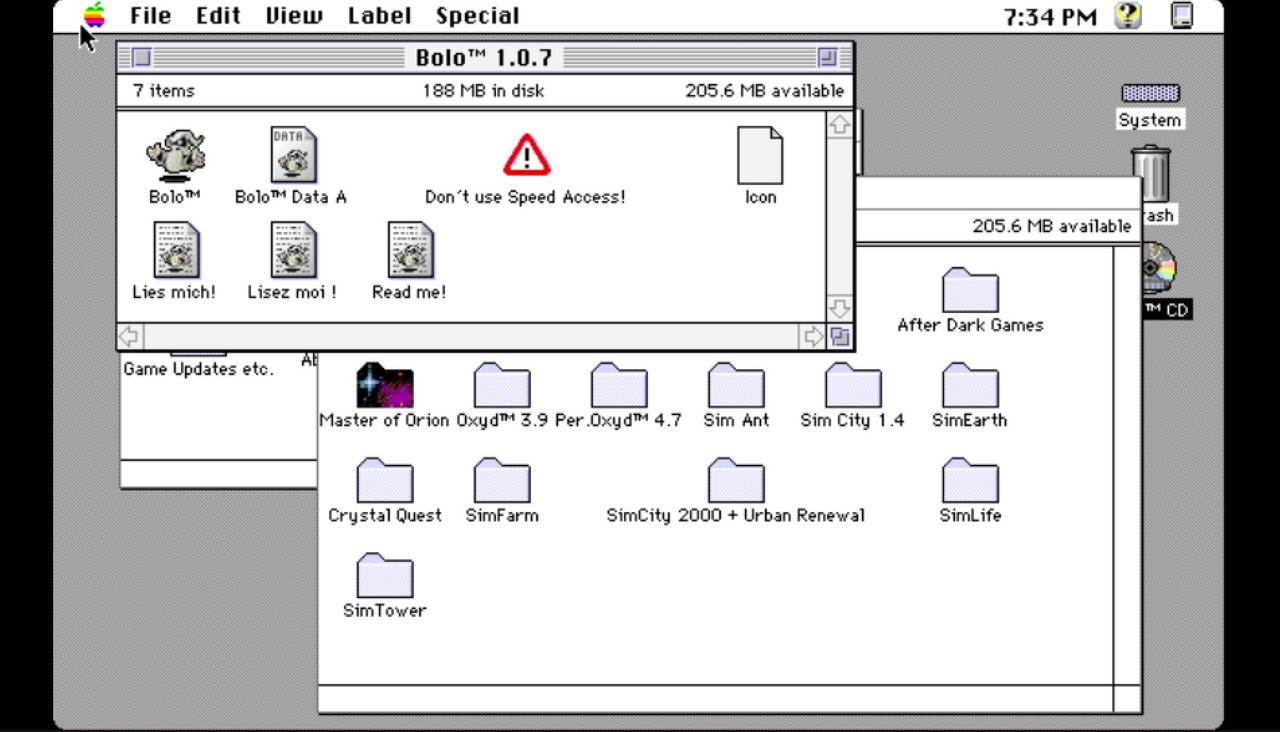Open the Application menu icon in menu bar
This screenshot has height=732, width=1280.
tap(1182, 15)
